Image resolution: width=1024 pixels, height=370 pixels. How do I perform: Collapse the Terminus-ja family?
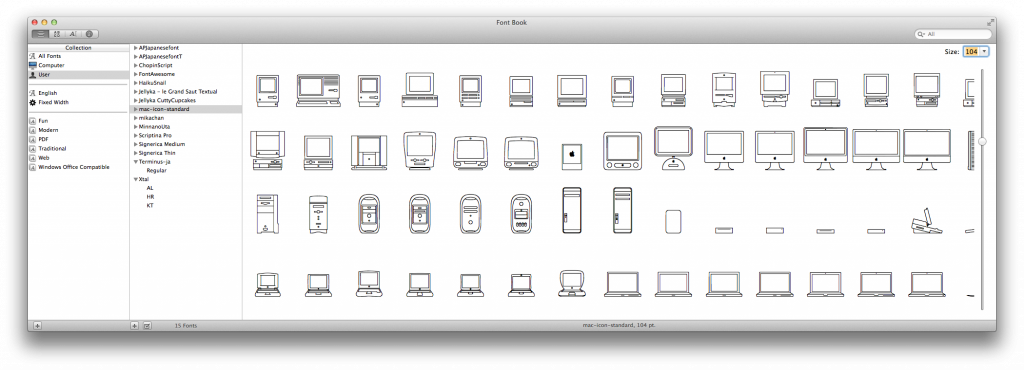(136, 162)
